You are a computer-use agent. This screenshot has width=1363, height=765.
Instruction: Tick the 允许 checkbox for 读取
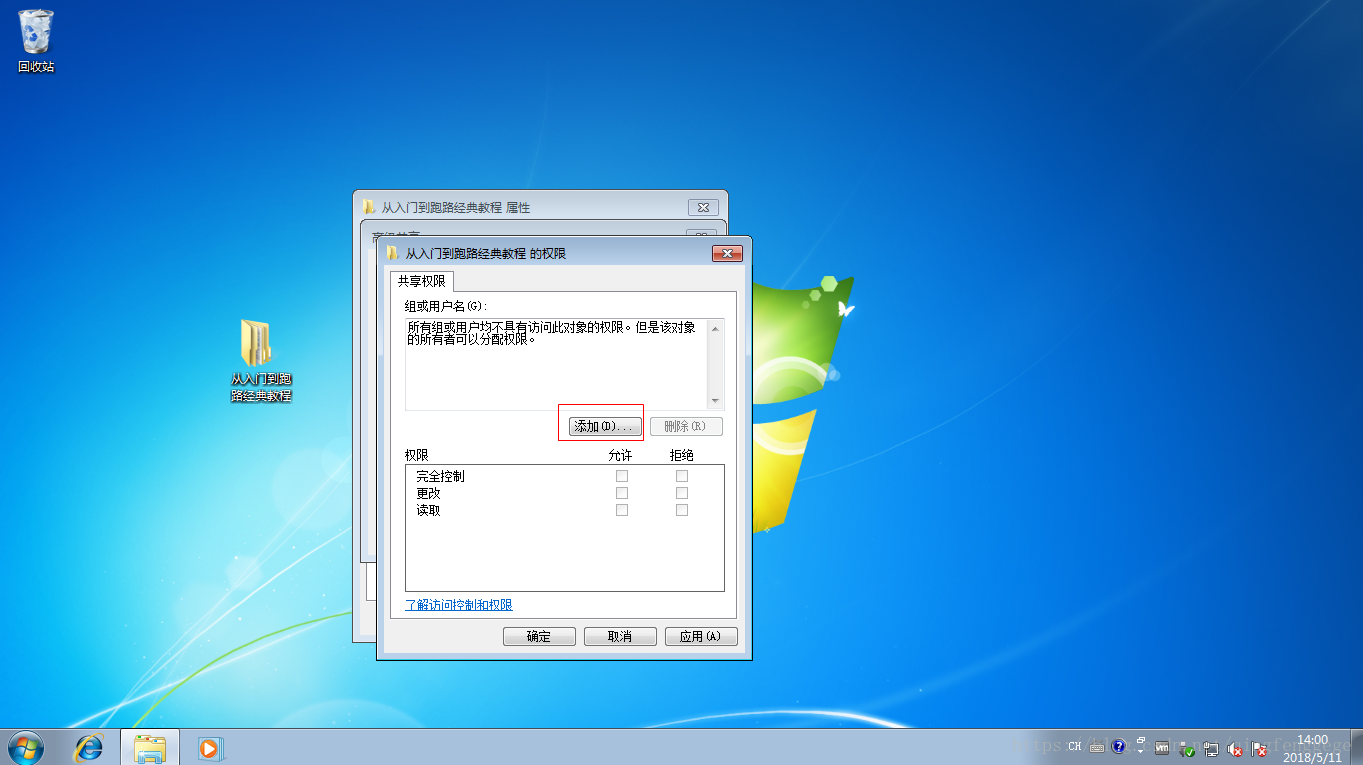622,510
